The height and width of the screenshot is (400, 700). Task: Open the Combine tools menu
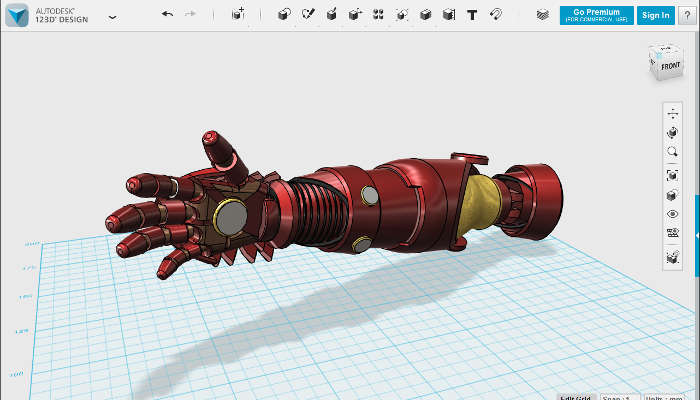pyautogui.click(x=425, y=15)
